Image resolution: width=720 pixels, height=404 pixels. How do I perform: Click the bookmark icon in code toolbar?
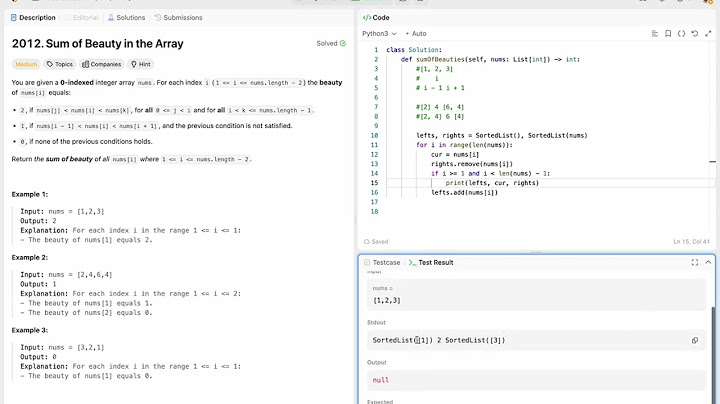[x=668, y=34]
